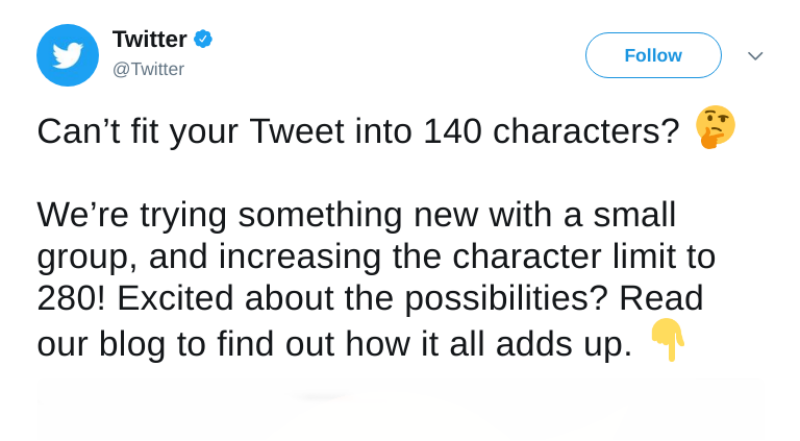Click the word "280!" in tweet
This screenshot has height=441, width=800.
[71, 298]
